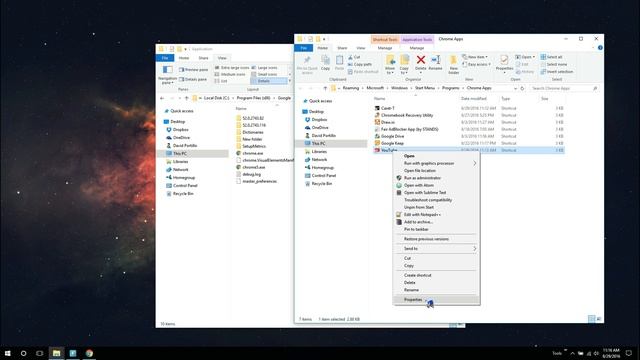
Task: Toggle Preview pane in Application window
Action: tap(193, 70)
